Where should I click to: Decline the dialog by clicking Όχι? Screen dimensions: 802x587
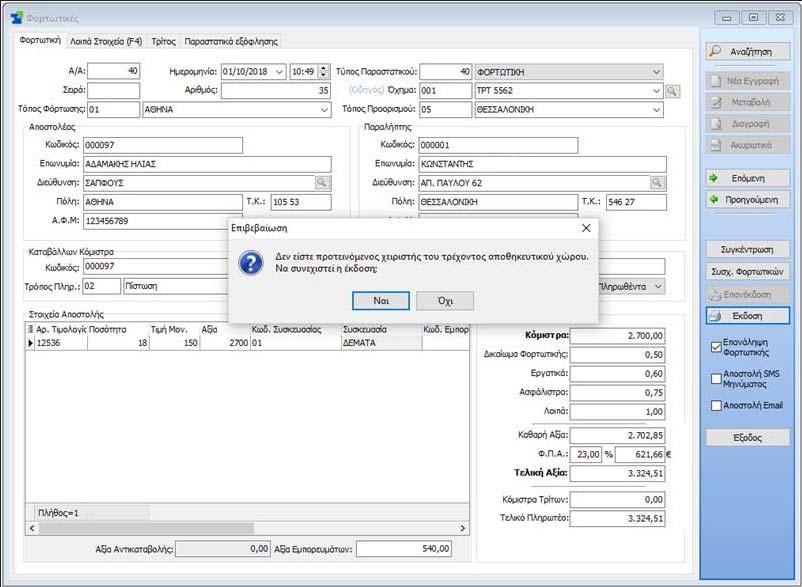(445, 301)
